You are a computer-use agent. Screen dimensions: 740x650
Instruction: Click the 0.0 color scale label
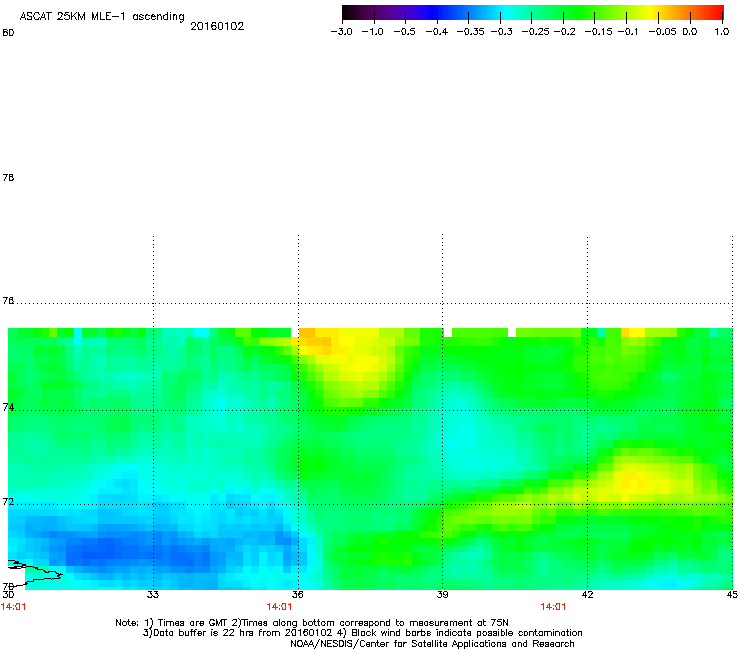point(690,32)
